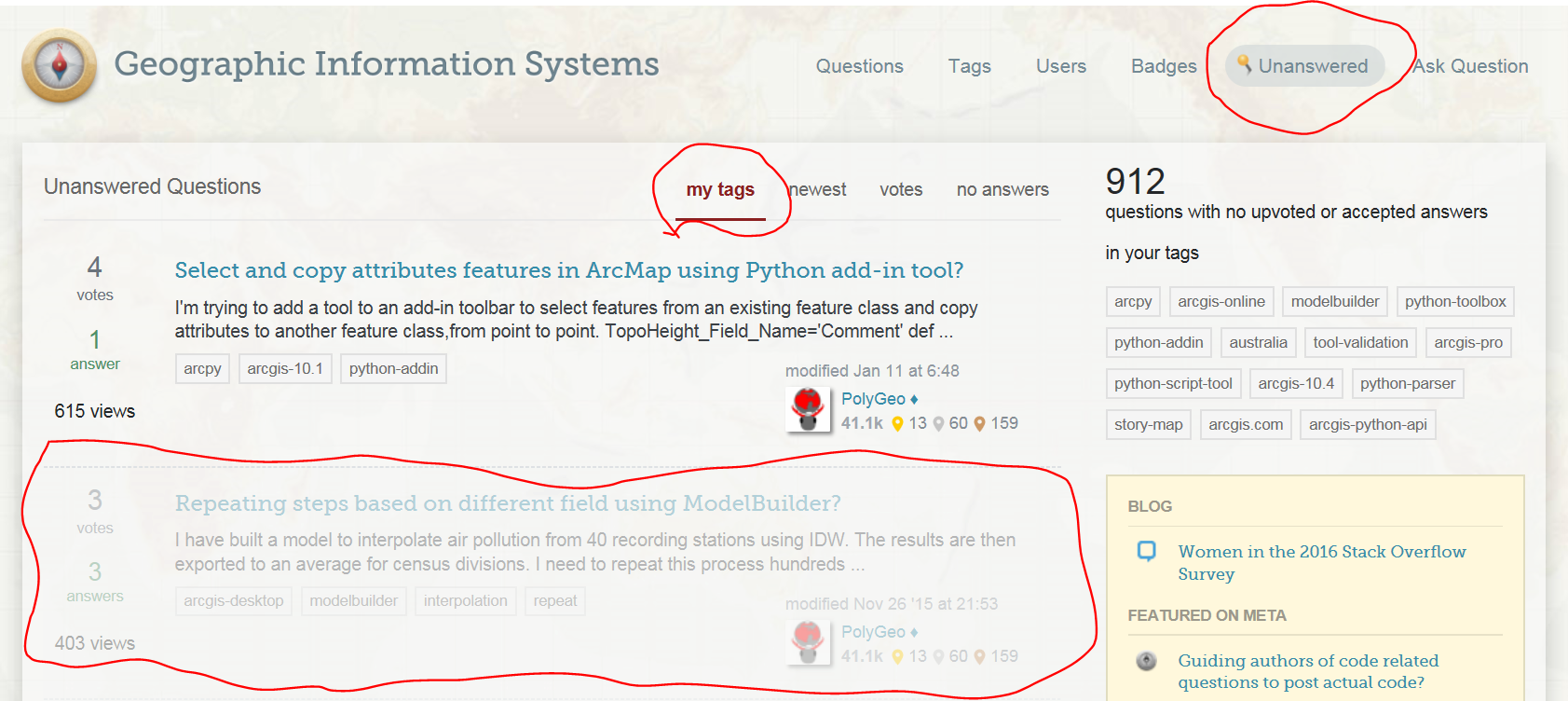The image size is (1568, 701).
Task: Select arcgis-pro sidebar tag
Action: click(1468, 343)
